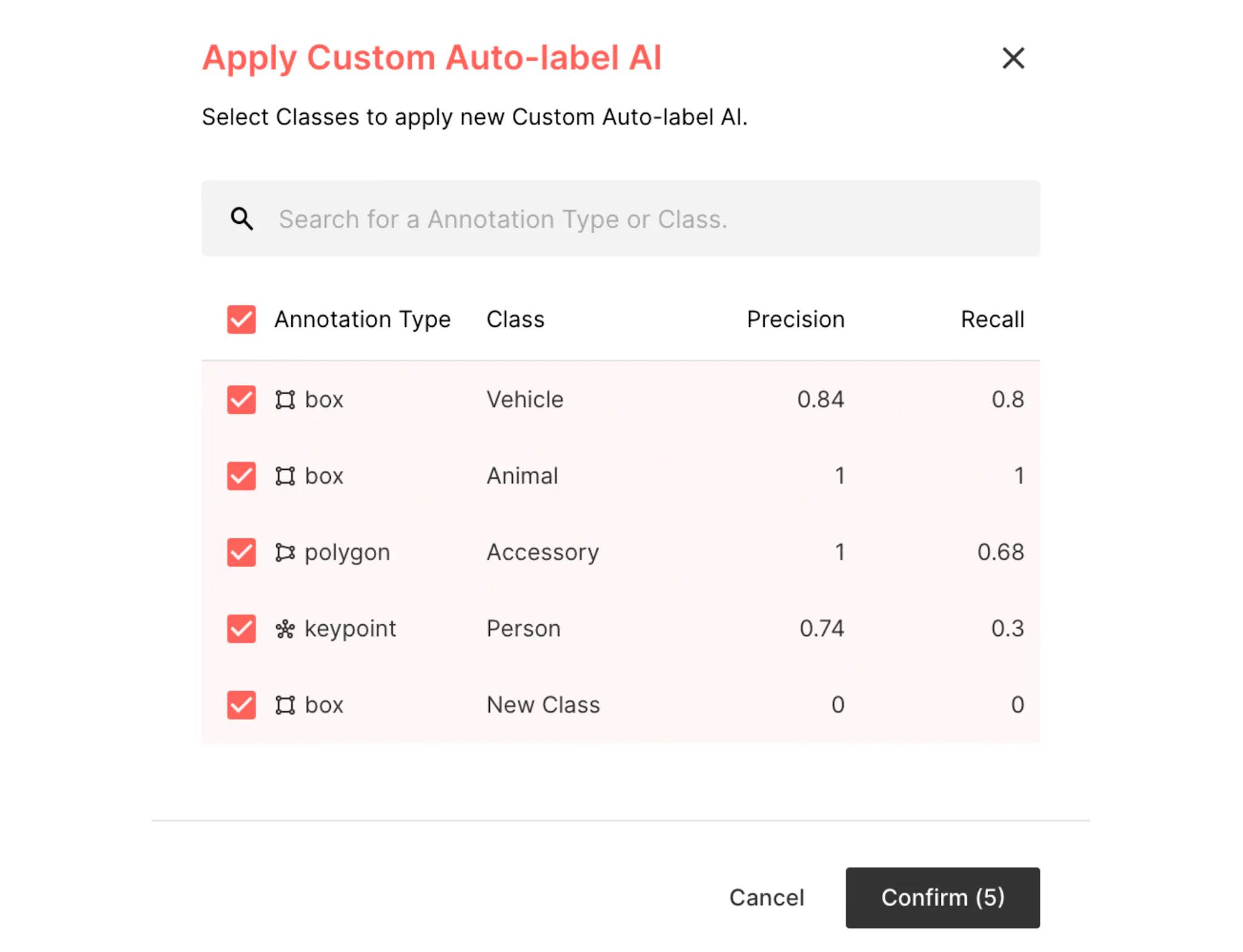The height and width of the screenshot is (952, 1243).
Task: Click the box icon in Animal row
Action: (x=285, y=476)
